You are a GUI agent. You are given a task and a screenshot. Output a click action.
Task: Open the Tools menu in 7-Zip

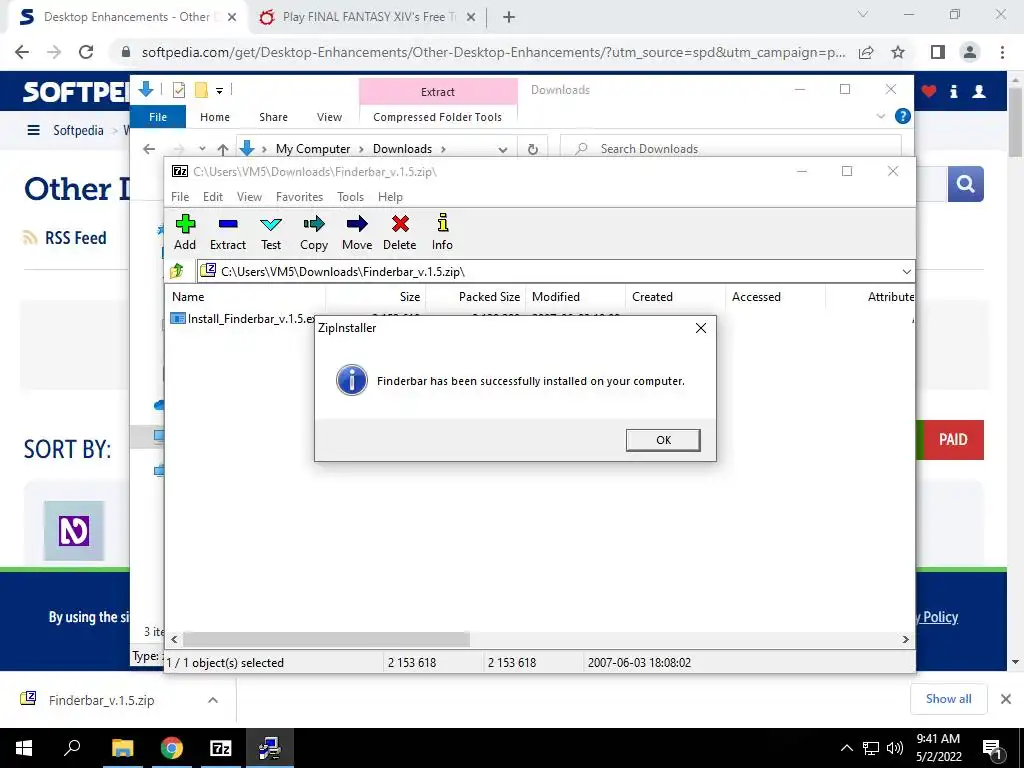[350, 197]
